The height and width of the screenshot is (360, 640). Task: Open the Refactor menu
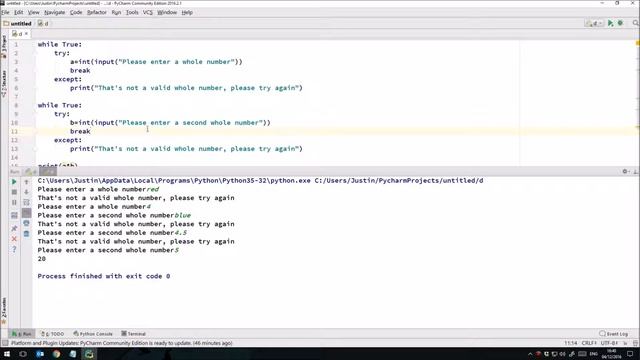[97, 12]
